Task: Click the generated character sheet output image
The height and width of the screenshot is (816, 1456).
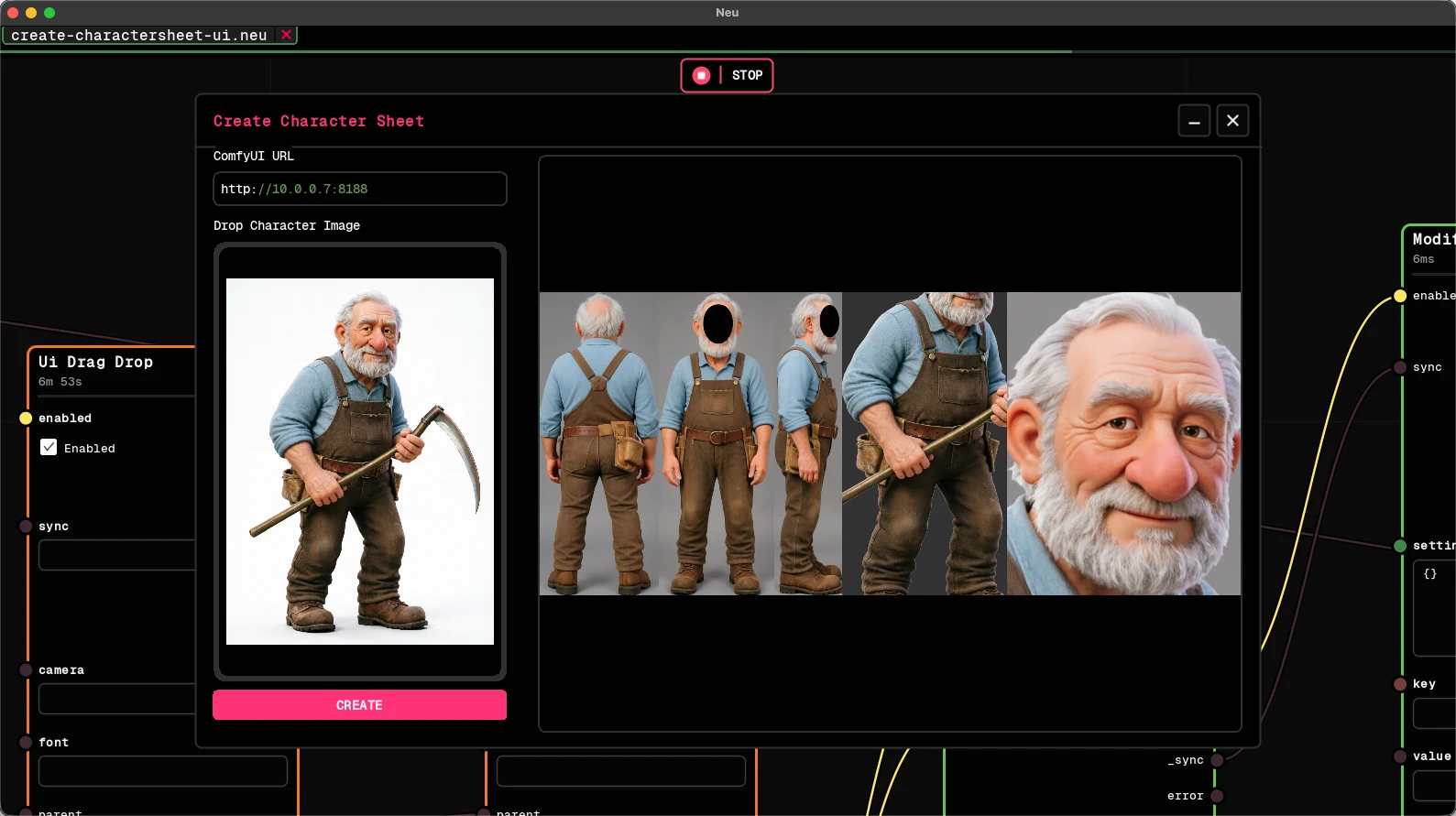Action: coord(890,443)
